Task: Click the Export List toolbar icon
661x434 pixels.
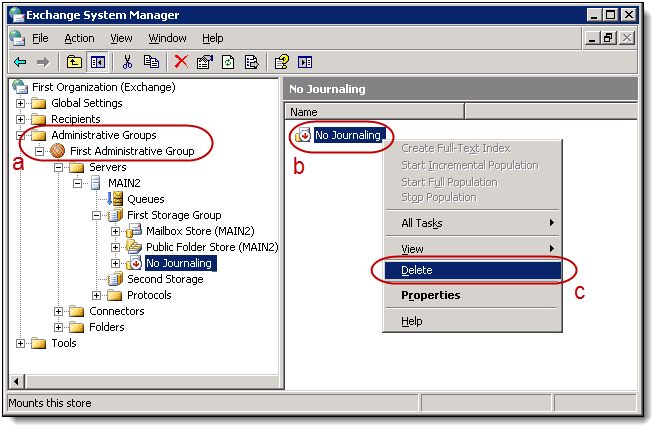Action: 252,62
